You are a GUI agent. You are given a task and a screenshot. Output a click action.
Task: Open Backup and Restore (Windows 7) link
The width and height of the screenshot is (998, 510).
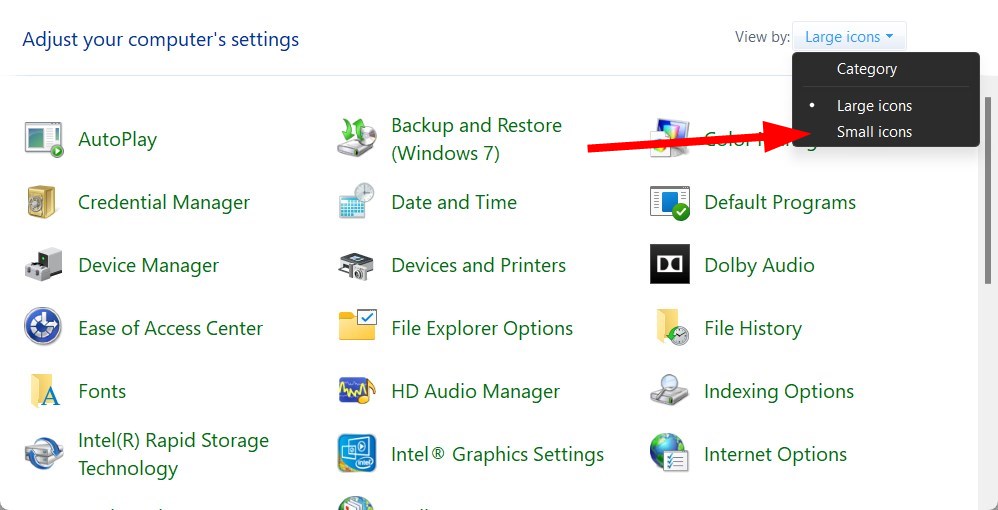tap(477, 139)
